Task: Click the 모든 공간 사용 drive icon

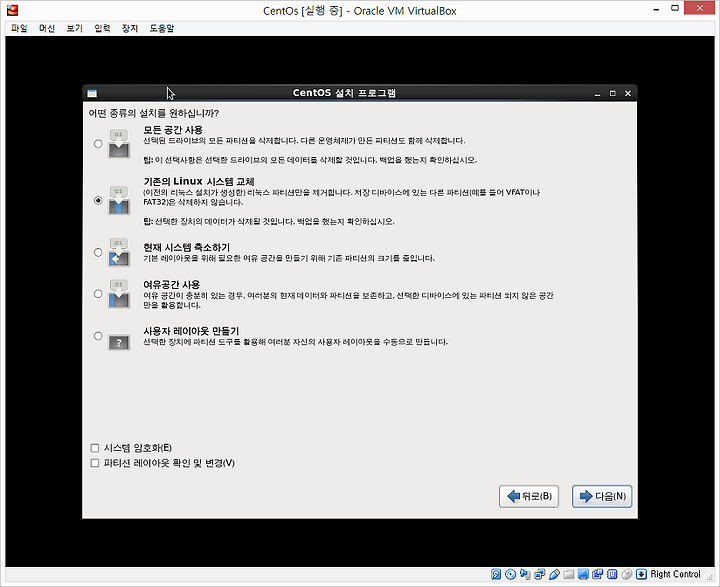Action: (x=119, y=144)
